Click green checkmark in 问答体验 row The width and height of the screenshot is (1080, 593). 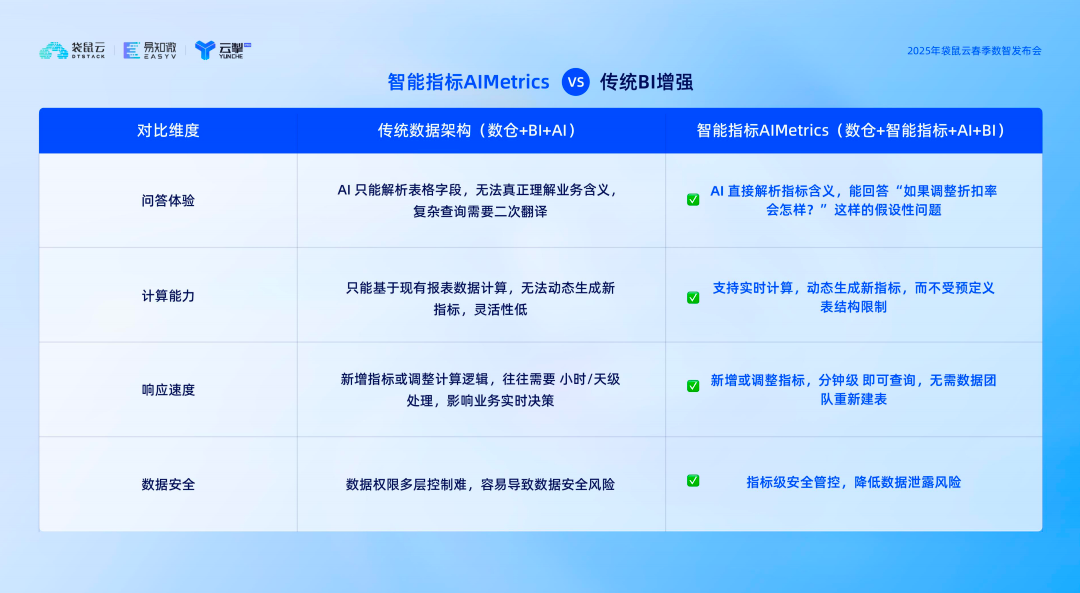(x=693, y=200)
